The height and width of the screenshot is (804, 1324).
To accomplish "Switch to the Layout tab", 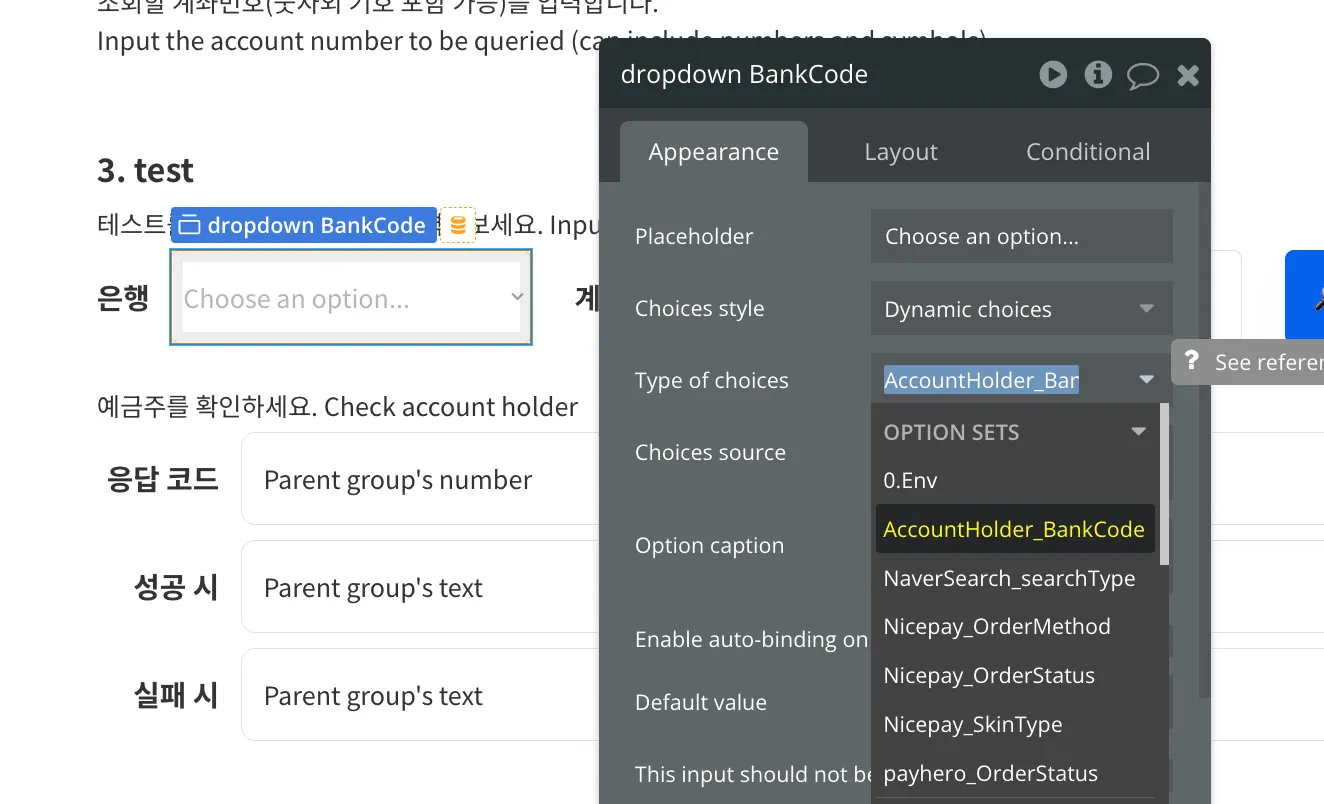I will click(900, 152).
